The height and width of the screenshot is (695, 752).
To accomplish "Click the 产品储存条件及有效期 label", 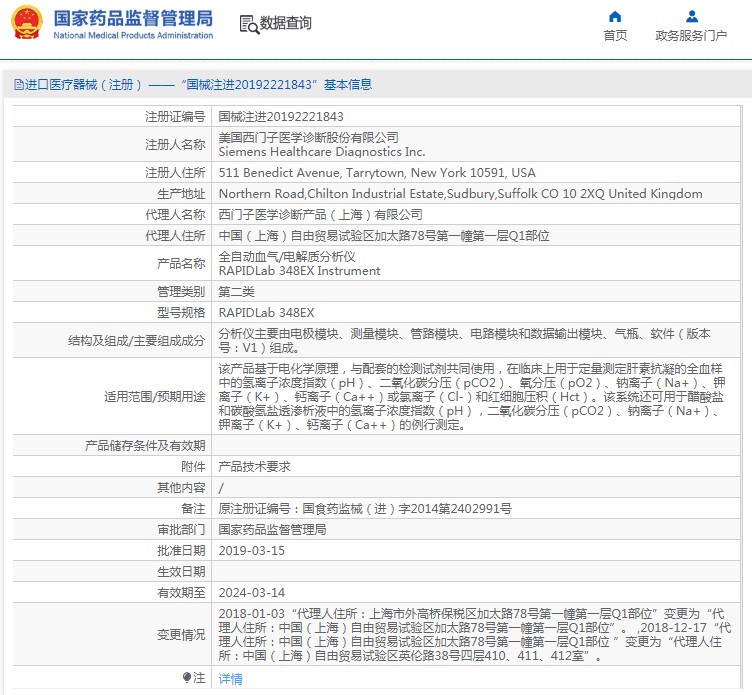I will click(x=145, y=446).
